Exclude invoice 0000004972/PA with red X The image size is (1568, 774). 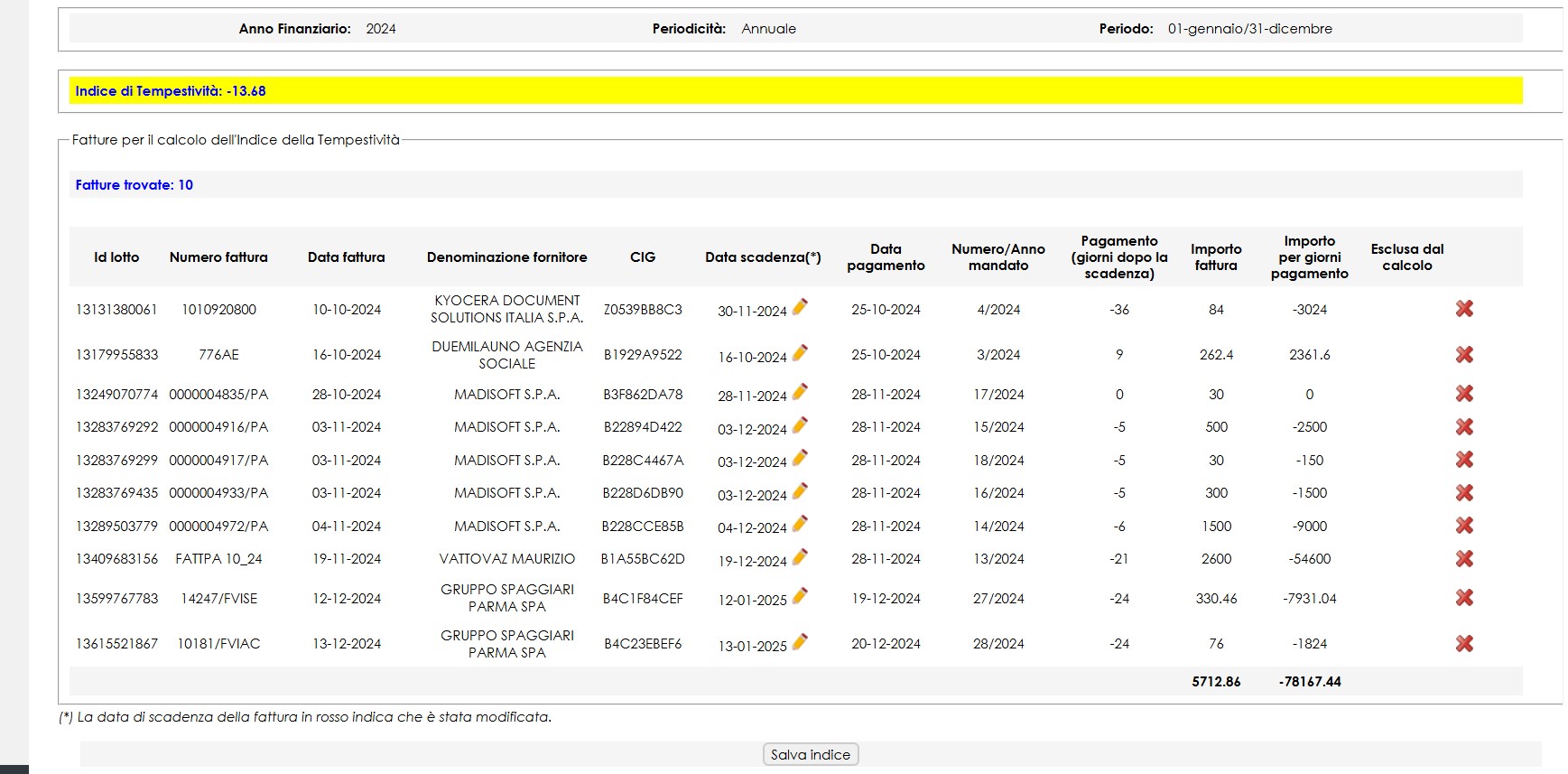[1464, 526]
